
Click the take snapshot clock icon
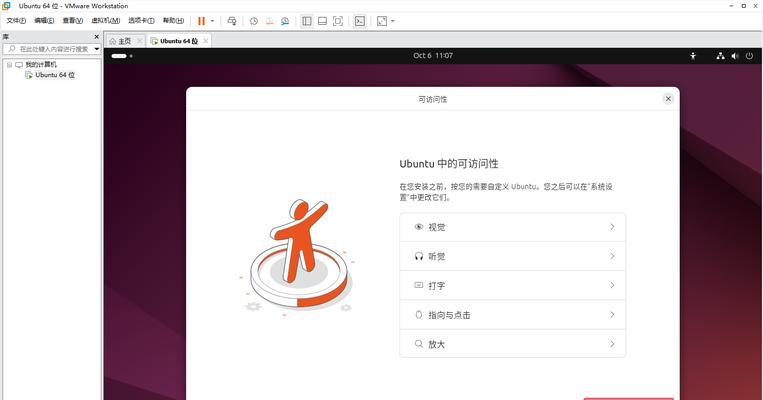[254, 21]
